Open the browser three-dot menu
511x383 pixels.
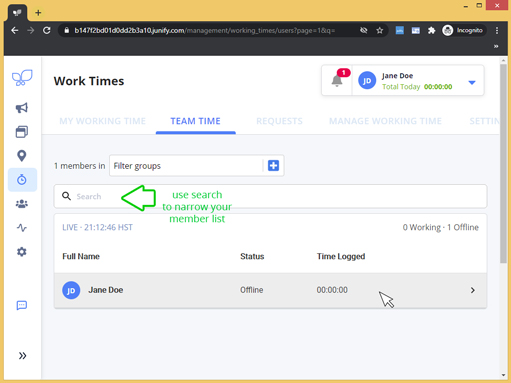click(497, 30)
